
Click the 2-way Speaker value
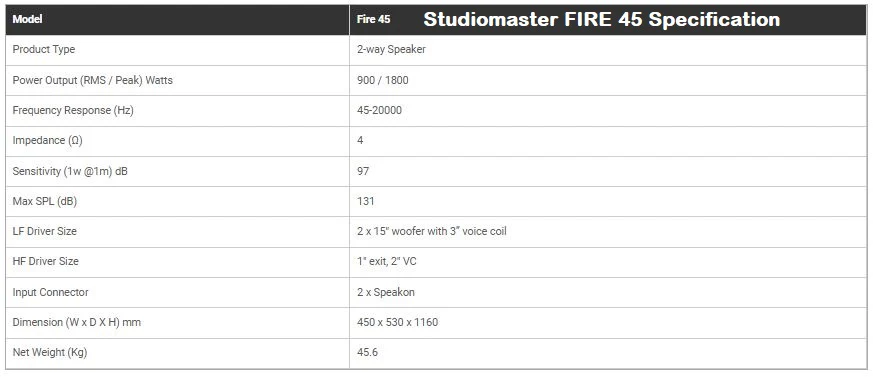click(391, 49)
